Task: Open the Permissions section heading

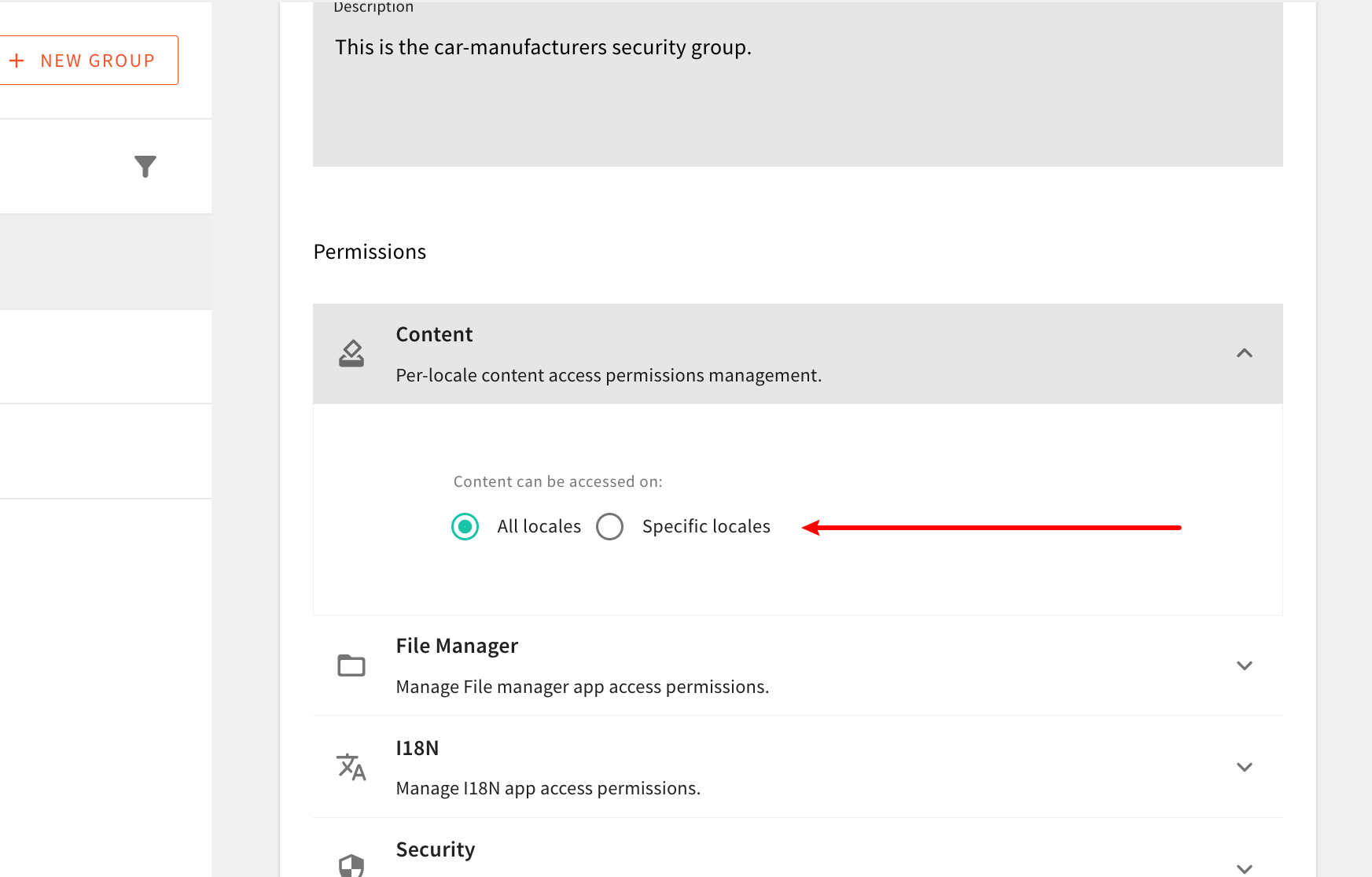Action: click(x=370, y=251)
